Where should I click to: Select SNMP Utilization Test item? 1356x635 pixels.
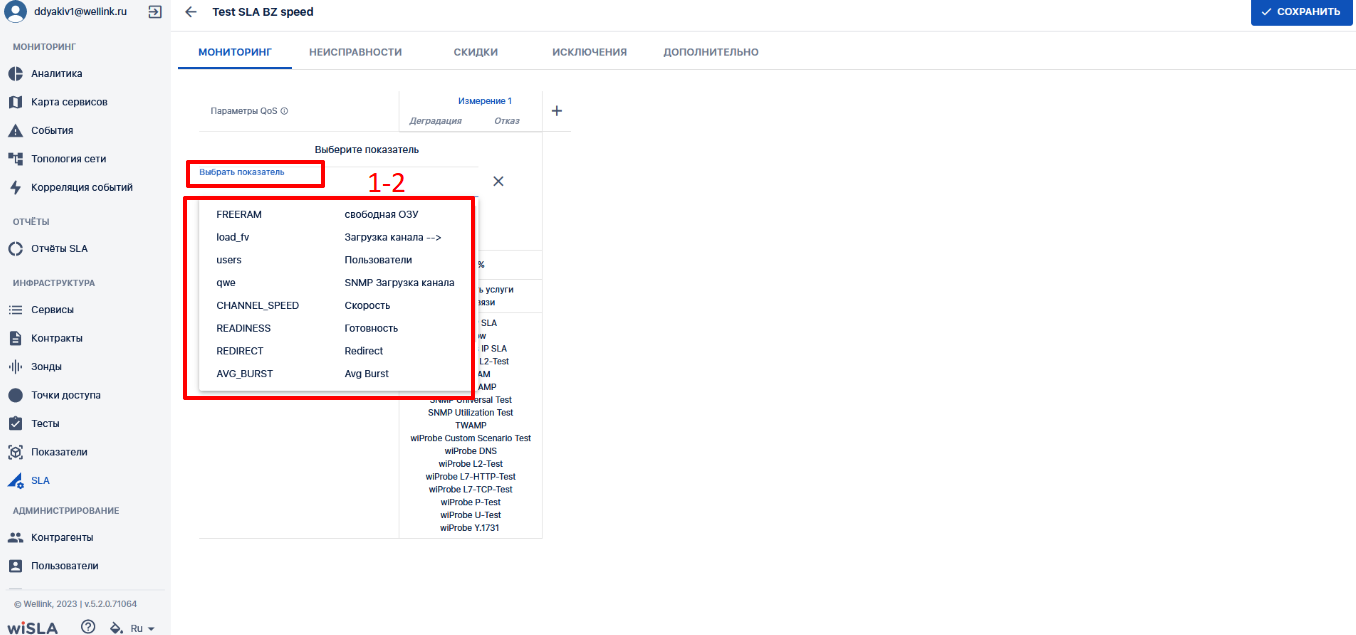point(470,412)
